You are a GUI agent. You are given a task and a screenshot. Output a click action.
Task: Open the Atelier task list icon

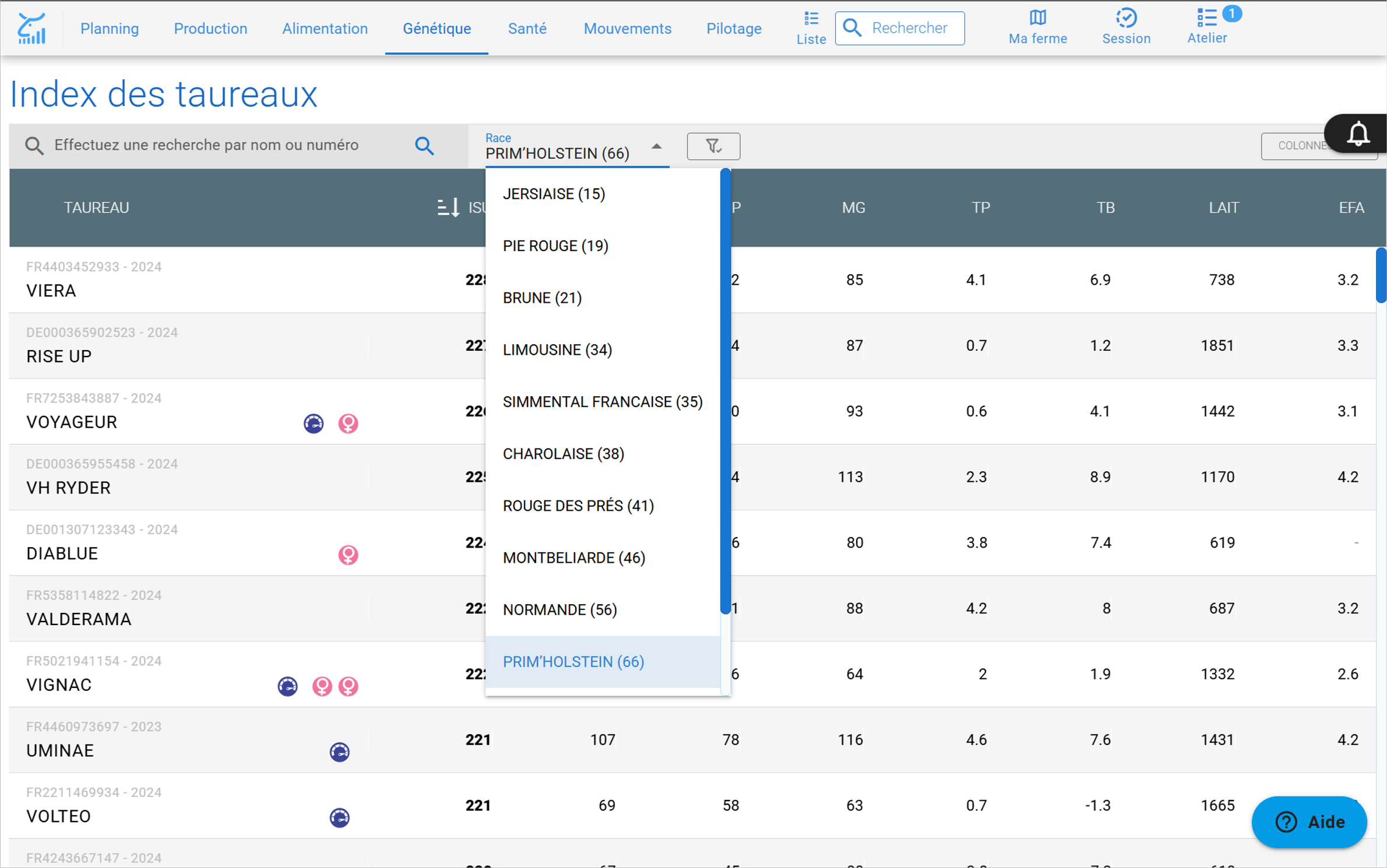coord(1206,27)
